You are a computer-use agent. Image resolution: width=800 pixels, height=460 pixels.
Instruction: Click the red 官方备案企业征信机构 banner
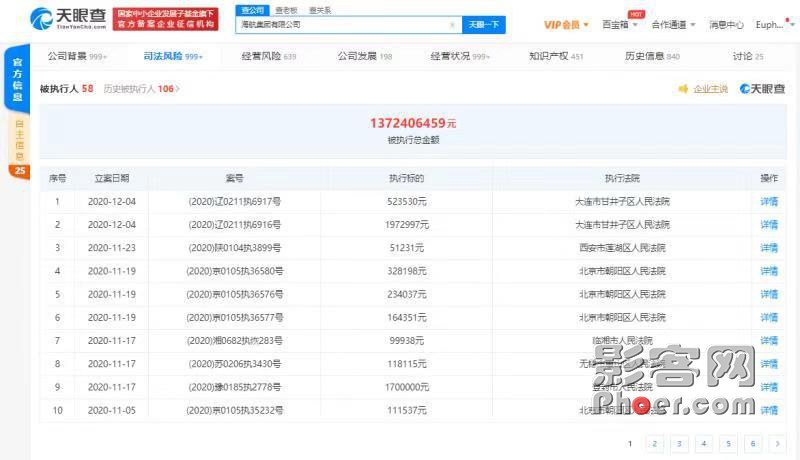tap(165, 19)
